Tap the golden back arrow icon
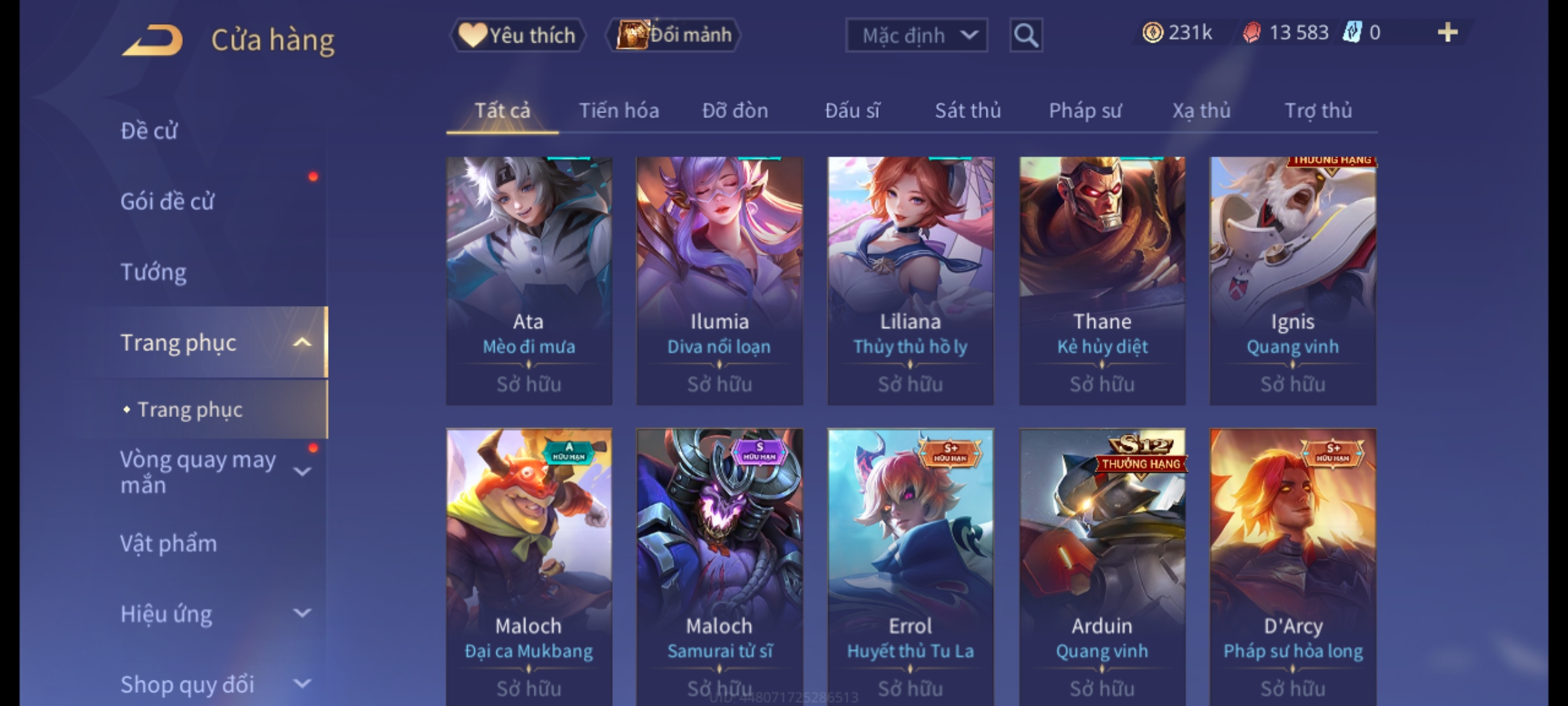This screenshot has height=706, width=1568. [152, 41]
